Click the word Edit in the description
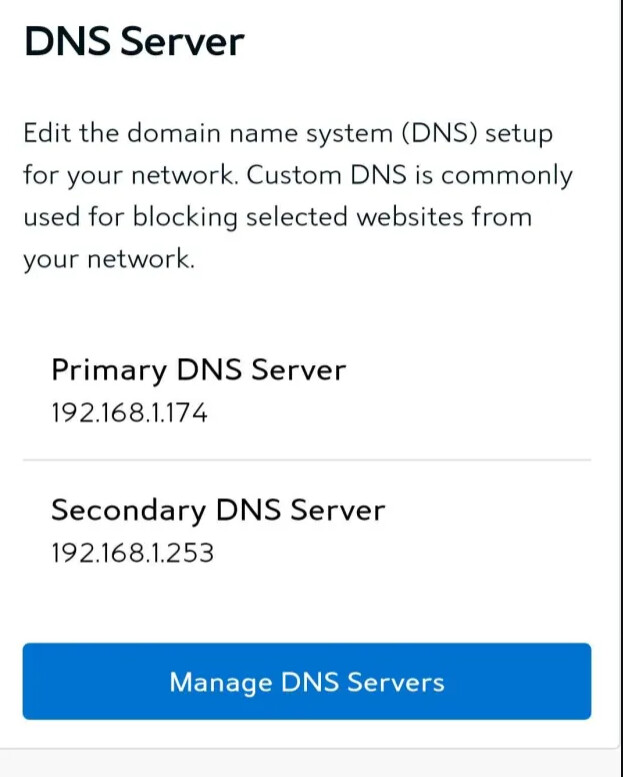Viewport: 623px width, 777px height. click(47, 133)
